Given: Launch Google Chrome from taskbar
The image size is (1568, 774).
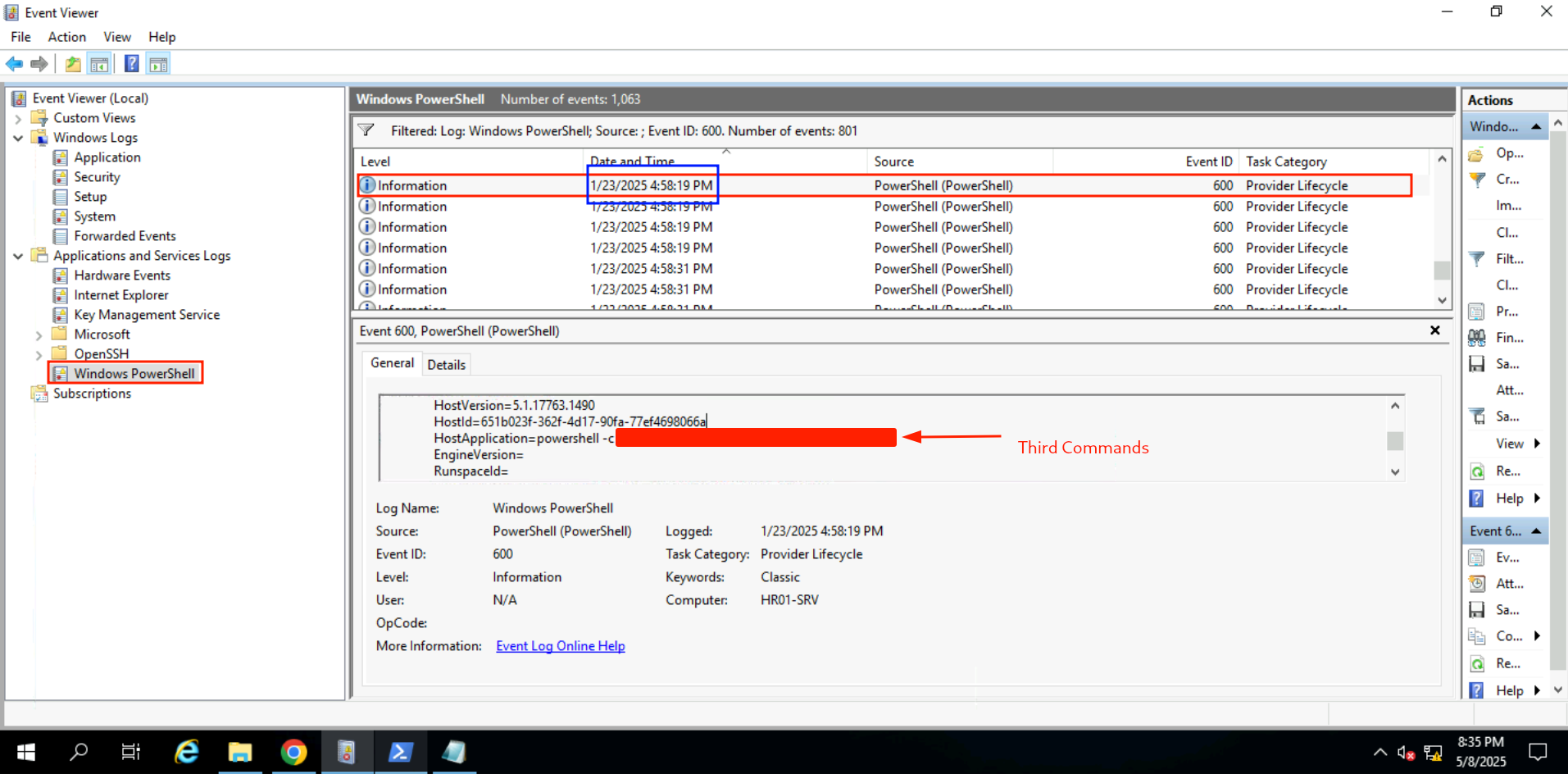Looking at the screenshot, I should pyautogui.click(x=293, y=752).
